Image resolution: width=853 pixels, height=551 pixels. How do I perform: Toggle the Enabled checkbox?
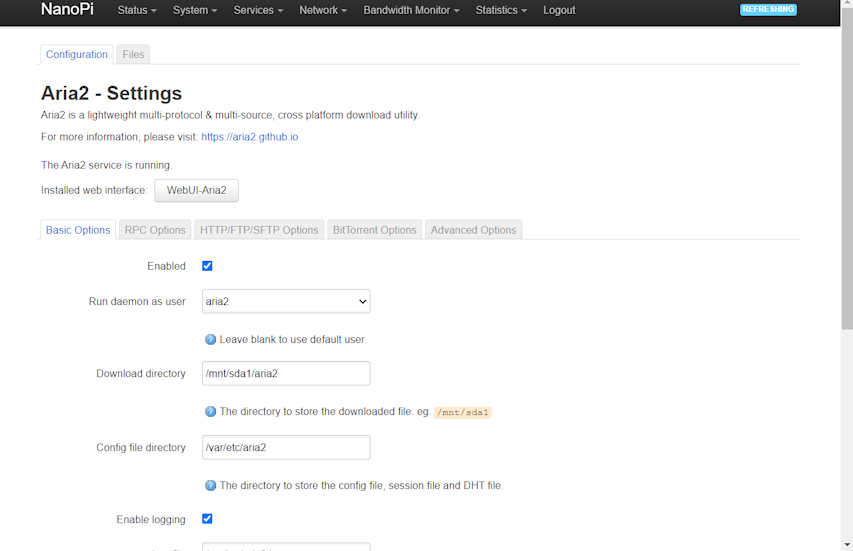click(207, 266)
